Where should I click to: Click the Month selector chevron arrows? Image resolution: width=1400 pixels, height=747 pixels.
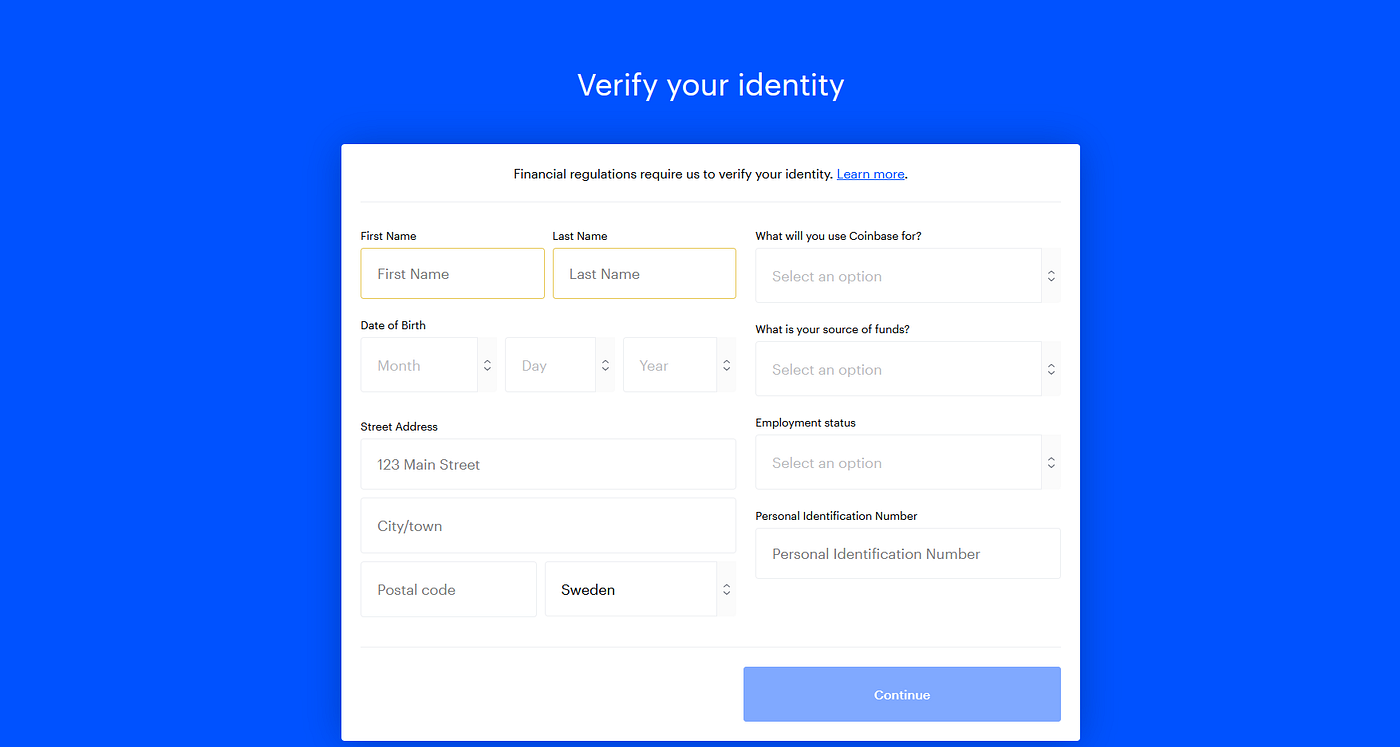tap(487, 366)
